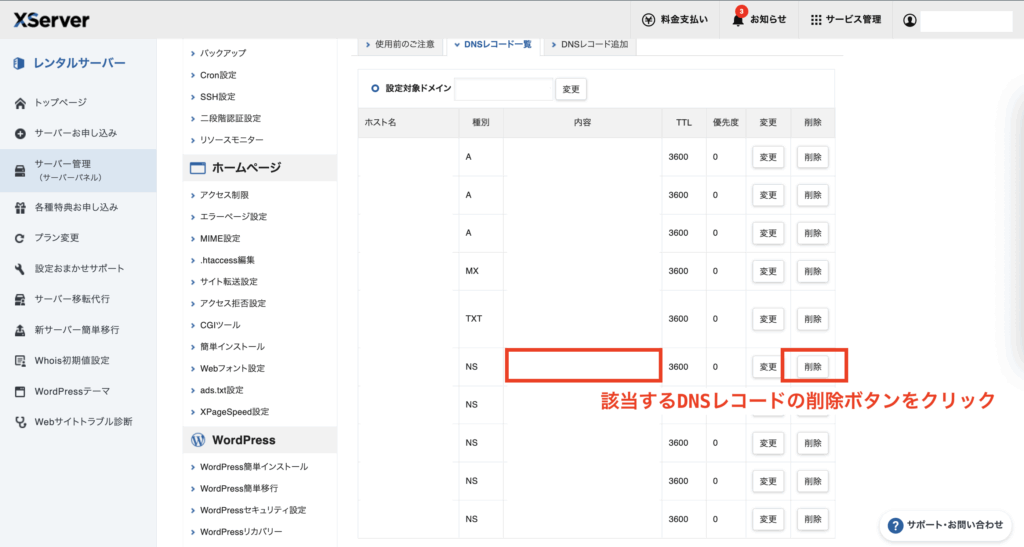Click 削除 button in MX row

tap(812, 272)
